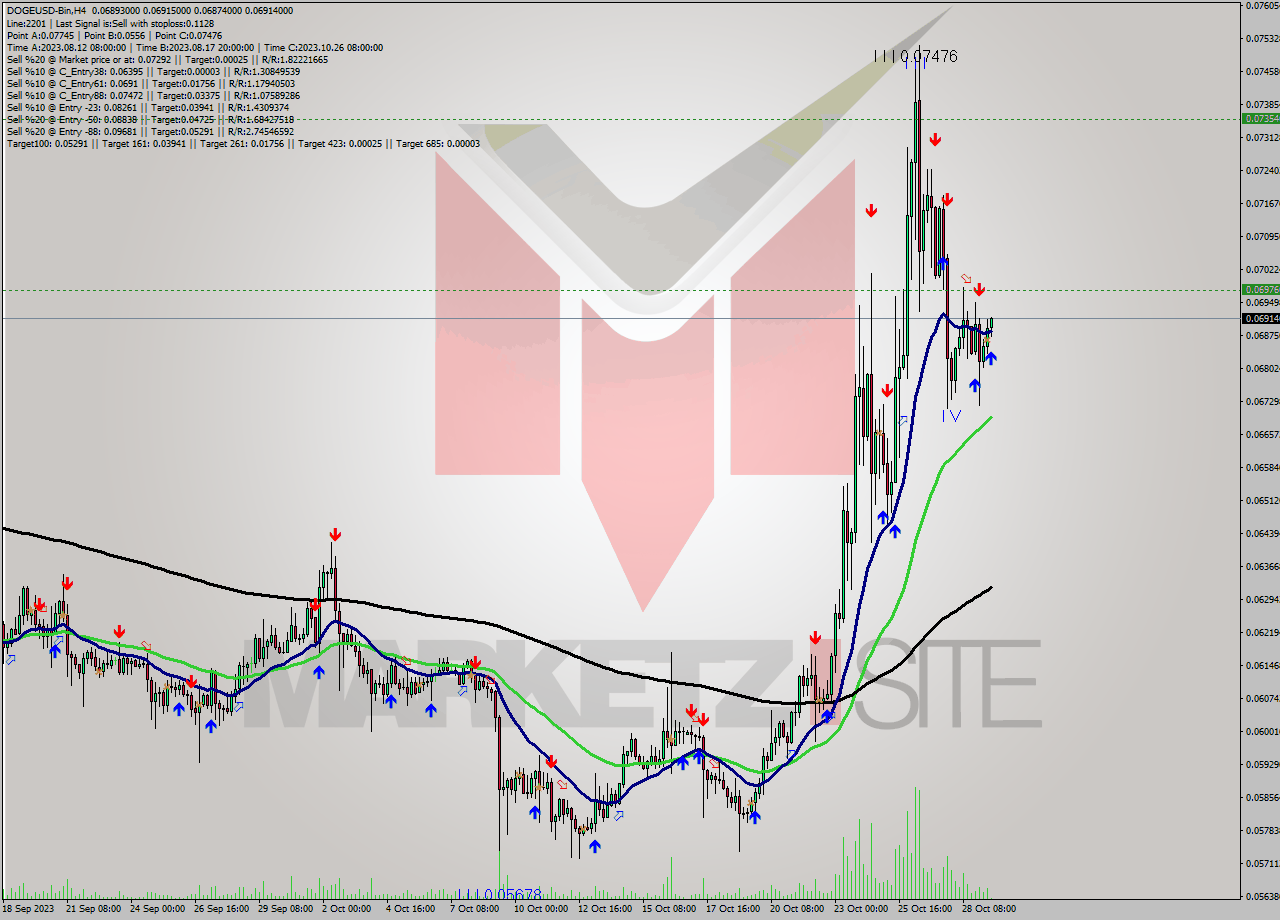The image size is (1280, 920).
Task: Click the 0.07095 price axis label
Action: click(1262, 236)
